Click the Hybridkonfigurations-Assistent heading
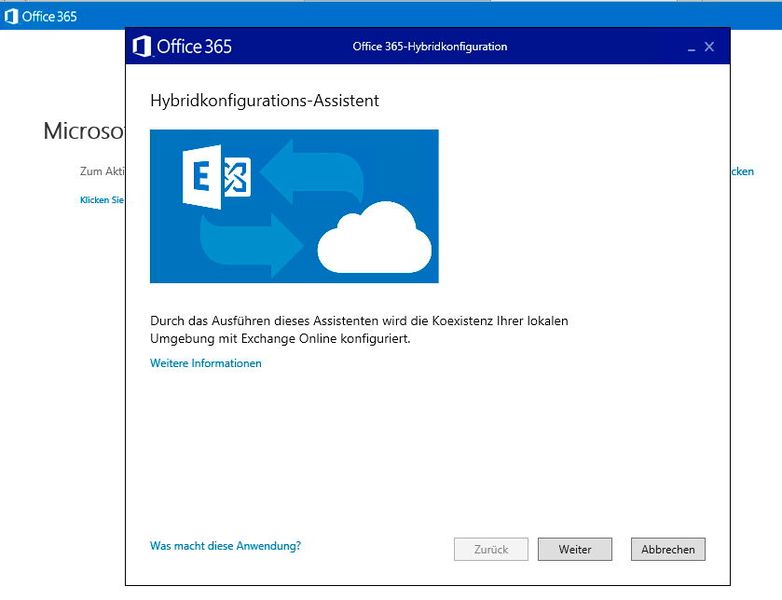The width and height of the screenshot is (782, 600). click(264, 101)
